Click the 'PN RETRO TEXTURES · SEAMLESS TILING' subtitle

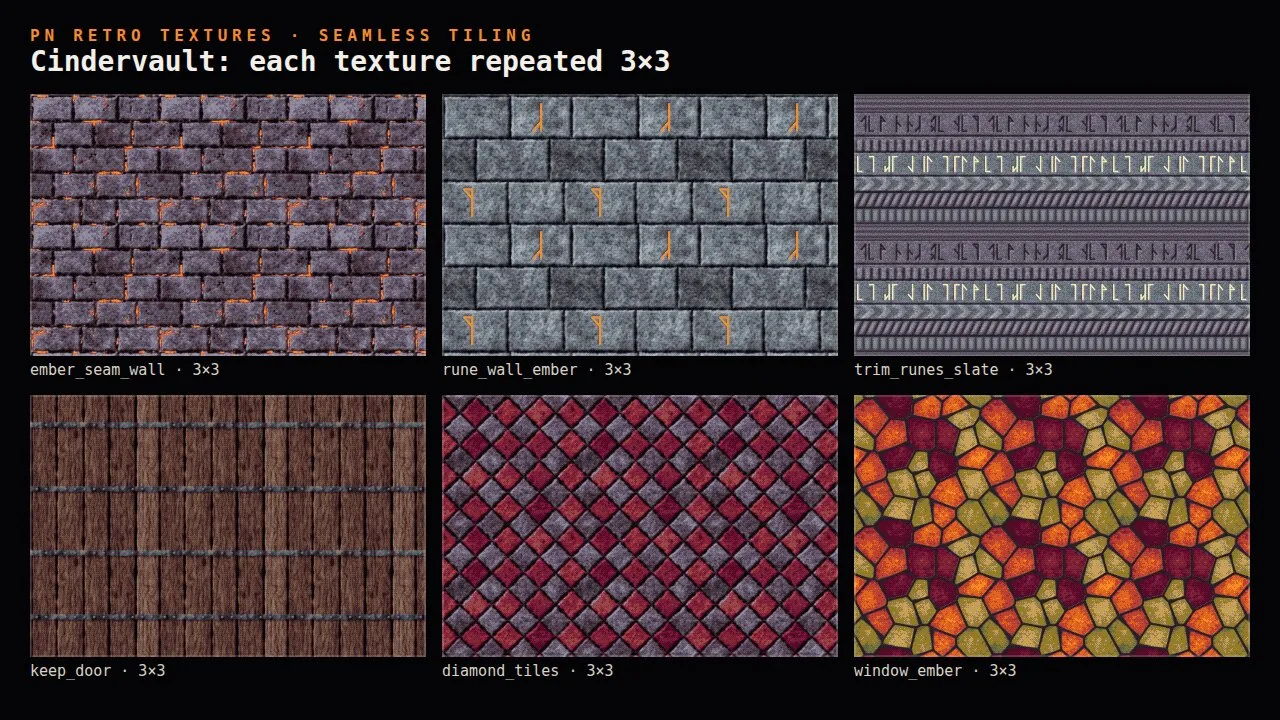282,35
